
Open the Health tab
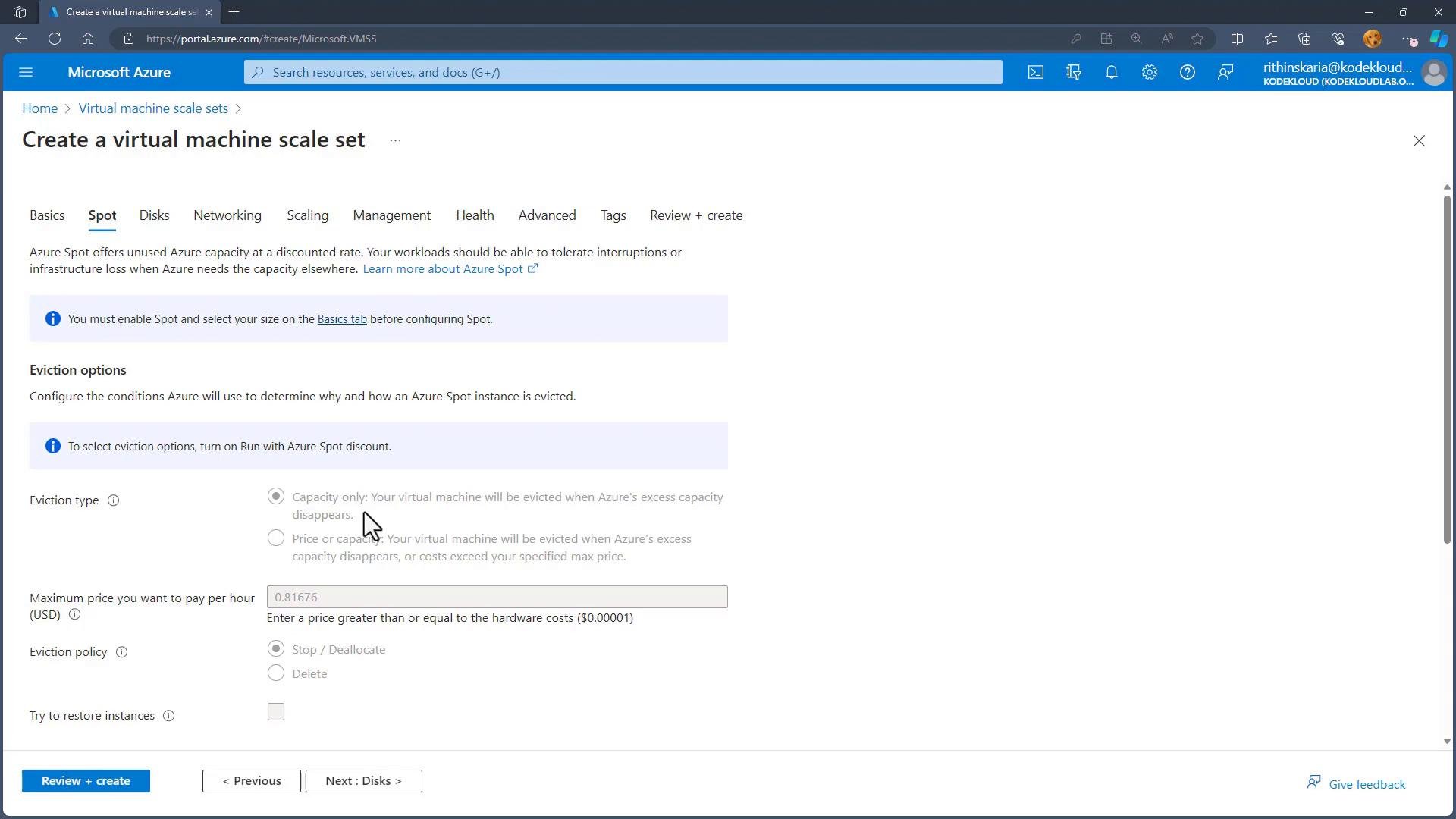coord(475,215)
